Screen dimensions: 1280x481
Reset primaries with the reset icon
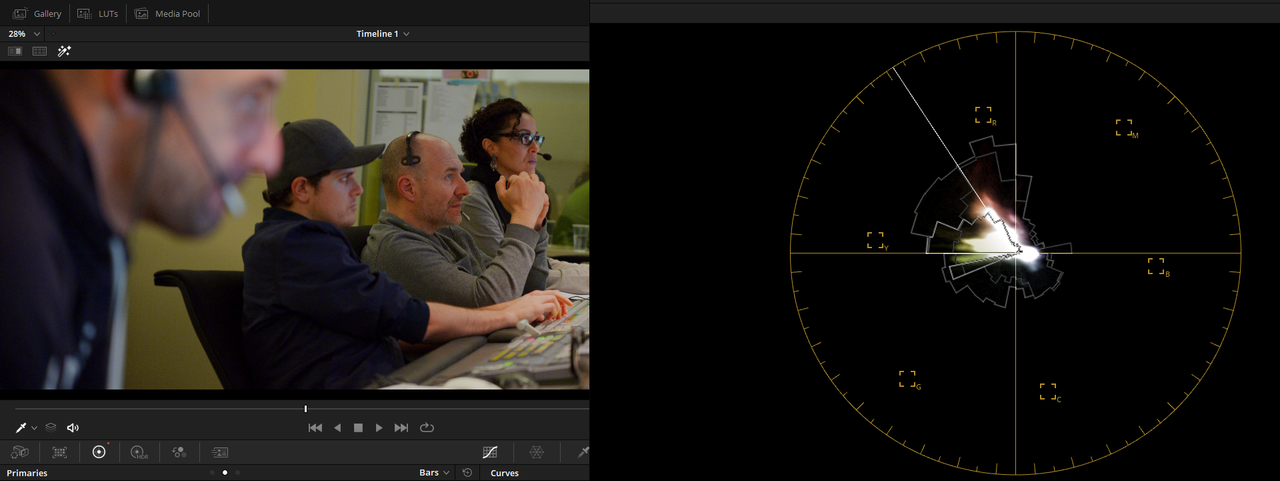[x=467, y=473]
